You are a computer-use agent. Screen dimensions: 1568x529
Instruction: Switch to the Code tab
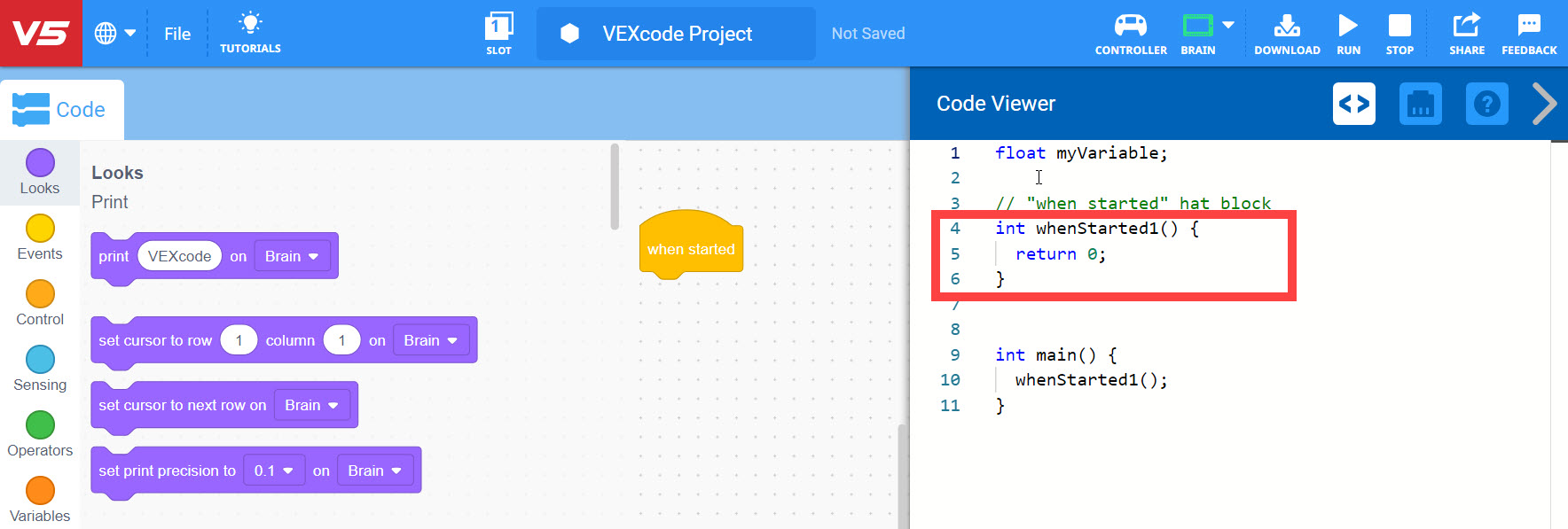61,110
